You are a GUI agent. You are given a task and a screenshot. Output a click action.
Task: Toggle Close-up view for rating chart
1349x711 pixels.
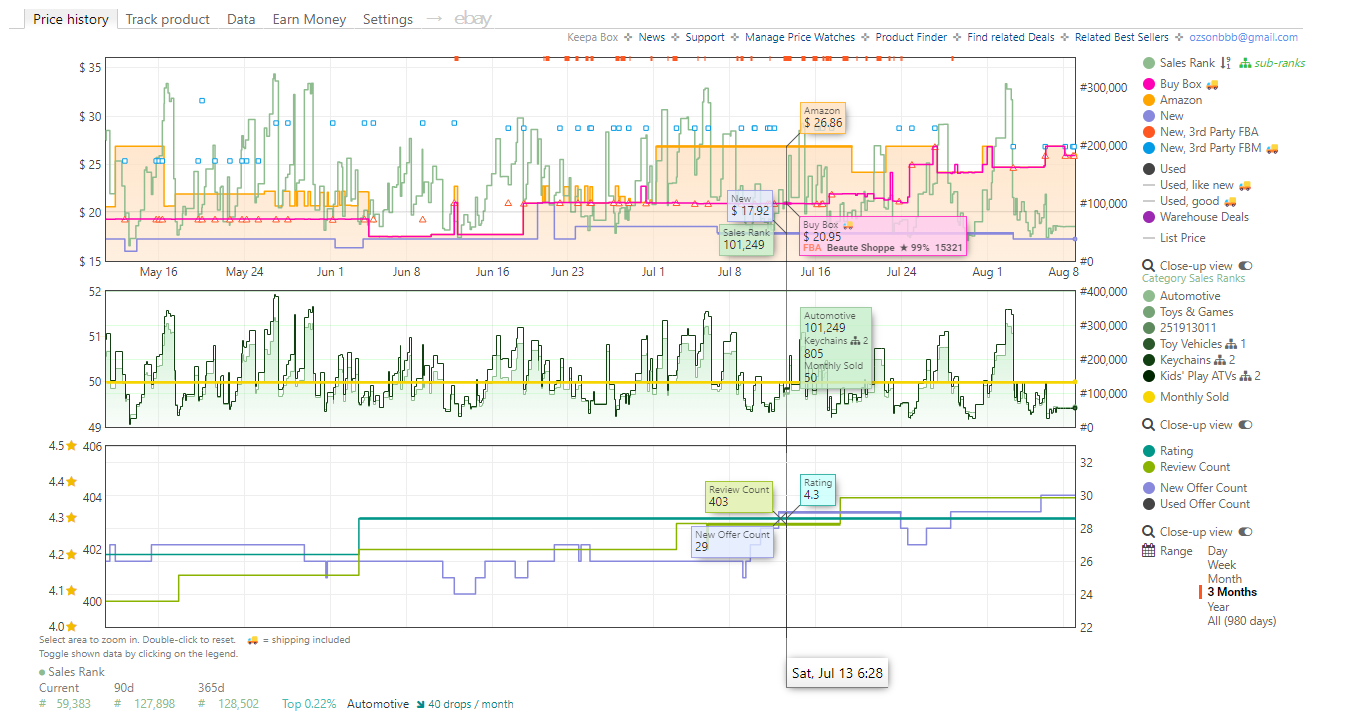coord(1245,532)
